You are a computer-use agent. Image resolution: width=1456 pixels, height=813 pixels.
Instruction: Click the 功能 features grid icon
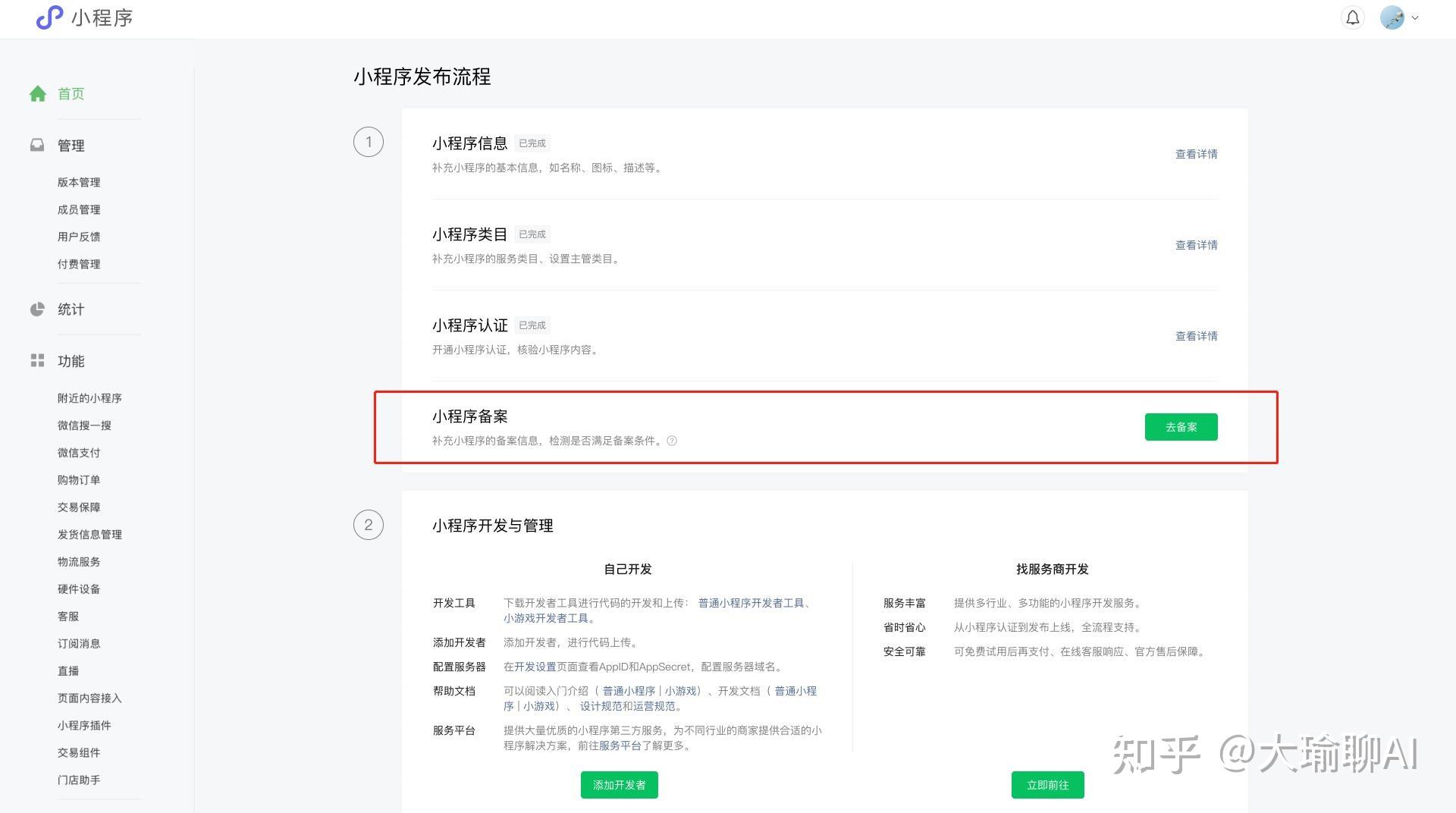point(37,361)
